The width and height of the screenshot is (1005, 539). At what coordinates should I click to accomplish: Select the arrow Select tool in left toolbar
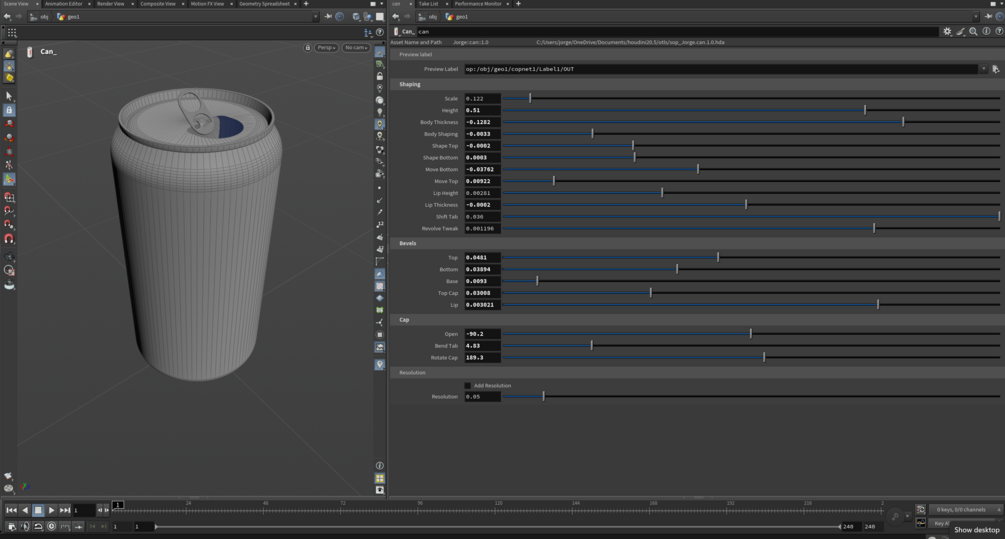[9, 96]
